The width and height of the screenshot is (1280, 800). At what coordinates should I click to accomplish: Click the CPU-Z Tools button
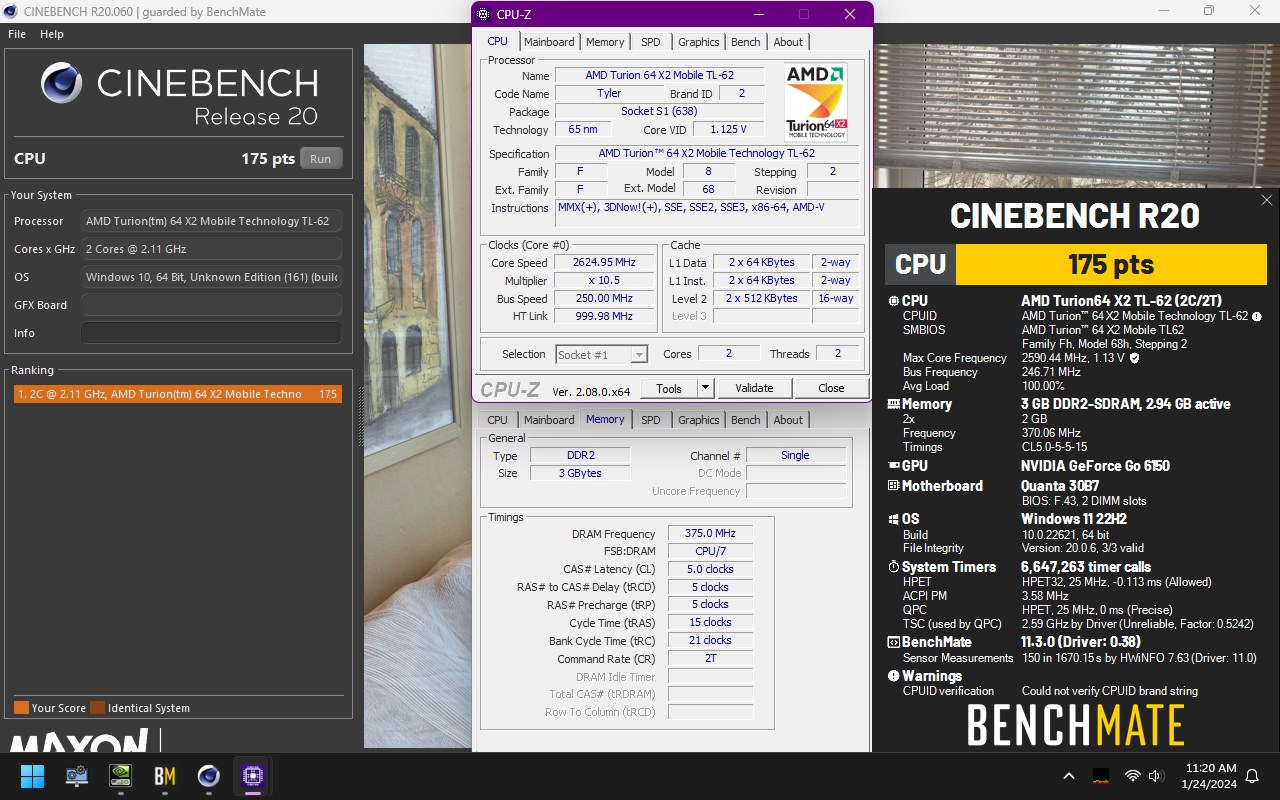(x=669, y=388)
